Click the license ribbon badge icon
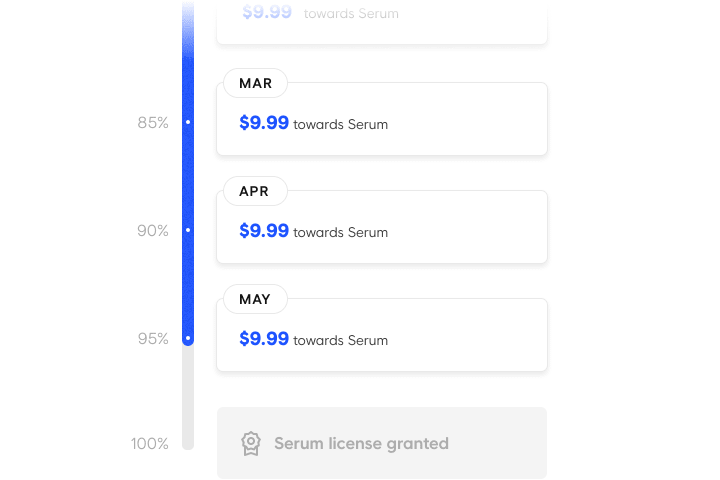720x480 pixels. [251, 444]
